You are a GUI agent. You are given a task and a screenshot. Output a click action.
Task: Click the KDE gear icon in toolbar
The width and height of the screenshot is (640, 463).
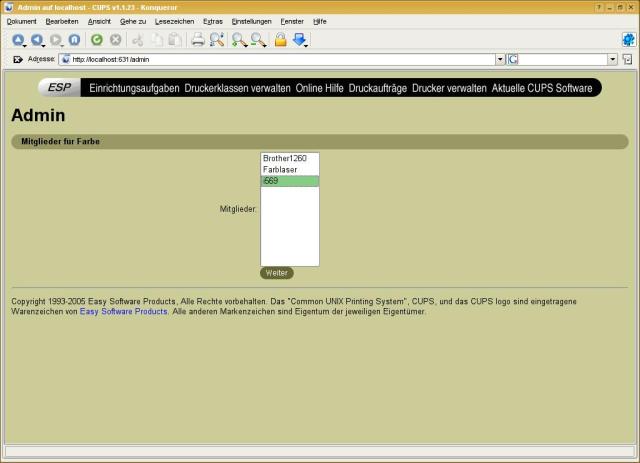(628, 40)
